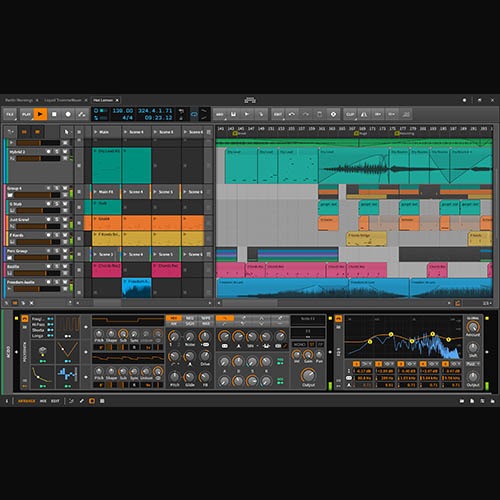
Task: Switch to the MIX view
Action: (x=43, y=401)
